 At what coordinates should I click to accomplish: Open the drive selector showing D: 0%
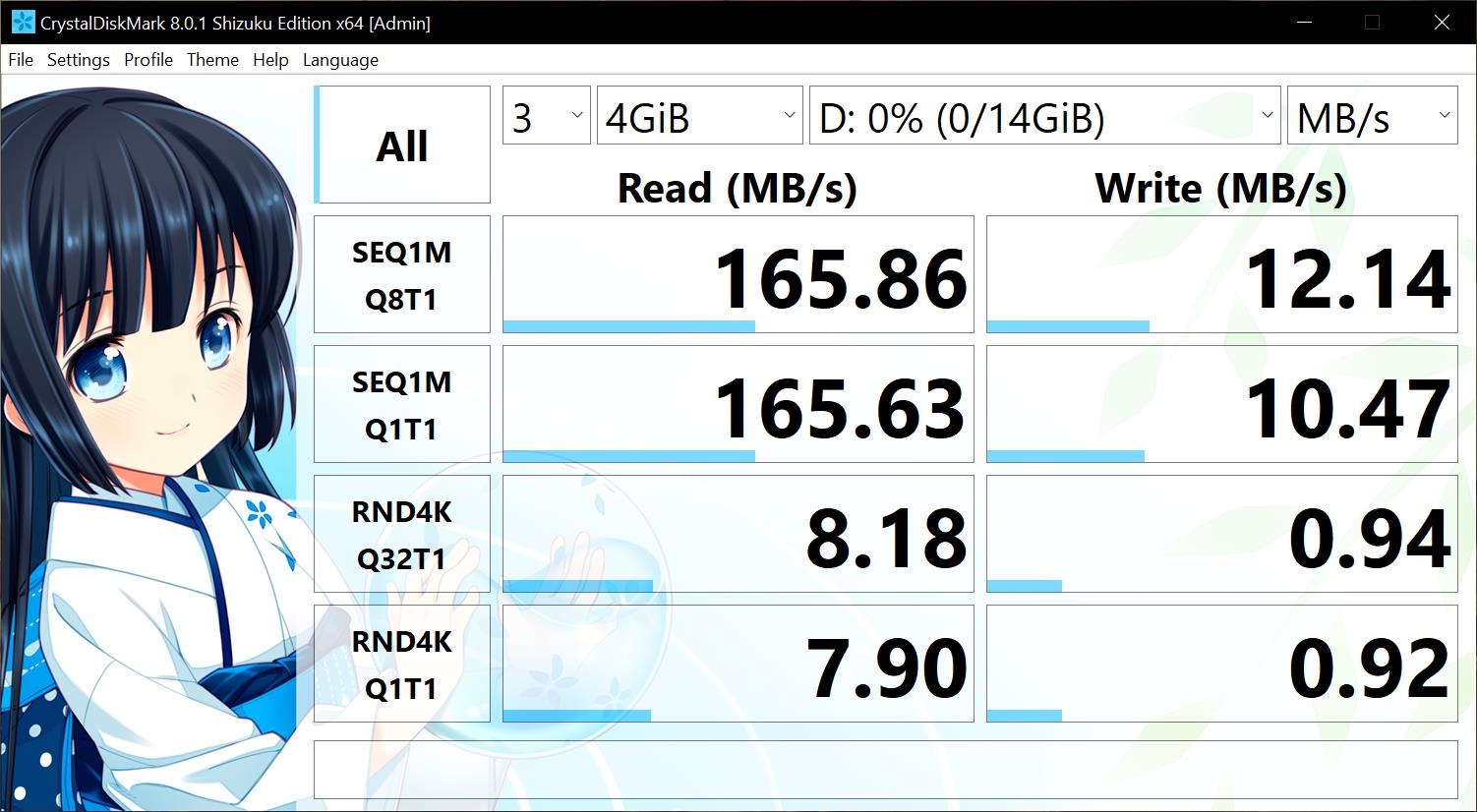tap(1044, 115)
